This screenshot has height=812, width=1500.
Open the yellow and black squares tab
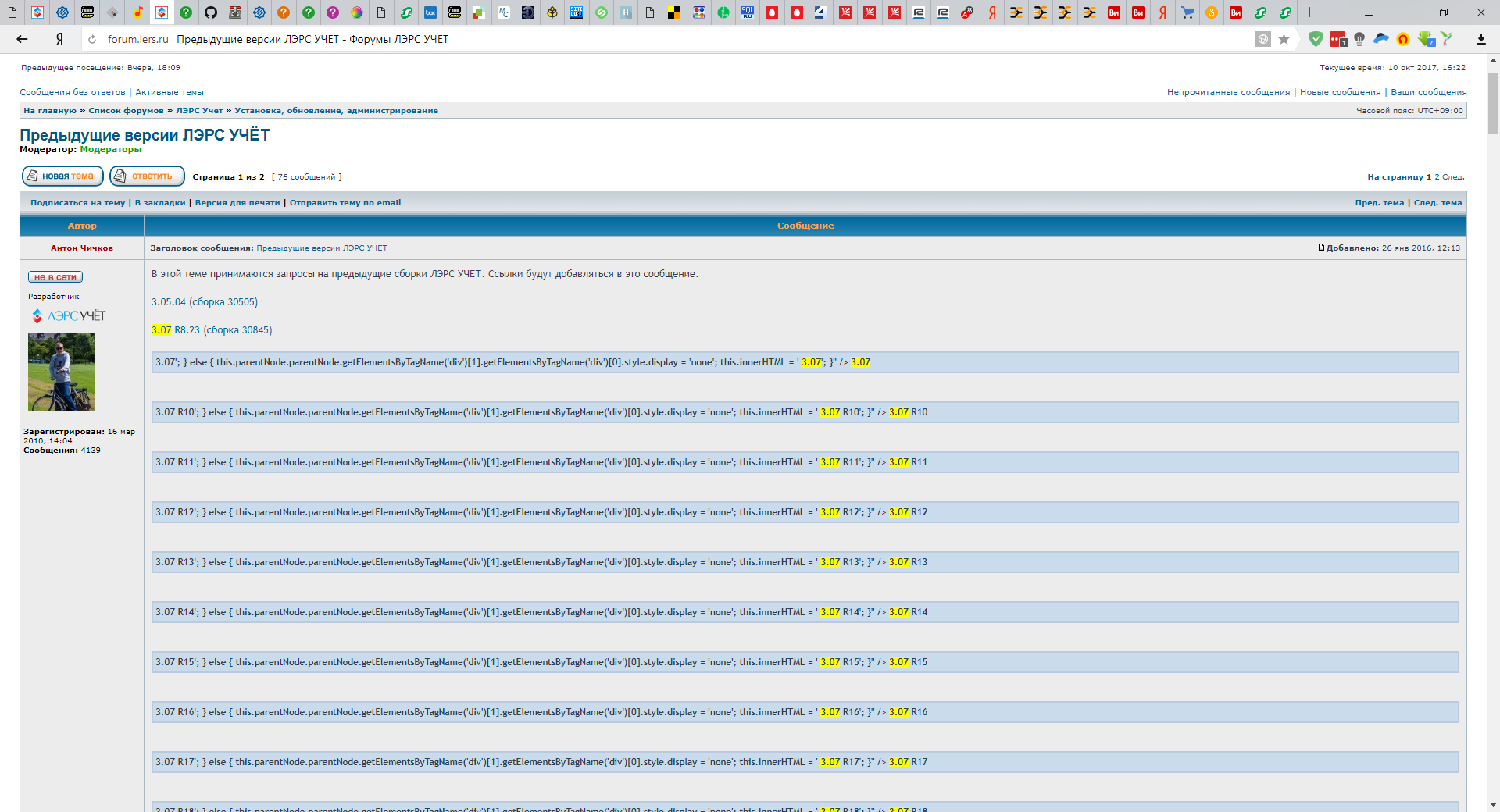[674, 12]
